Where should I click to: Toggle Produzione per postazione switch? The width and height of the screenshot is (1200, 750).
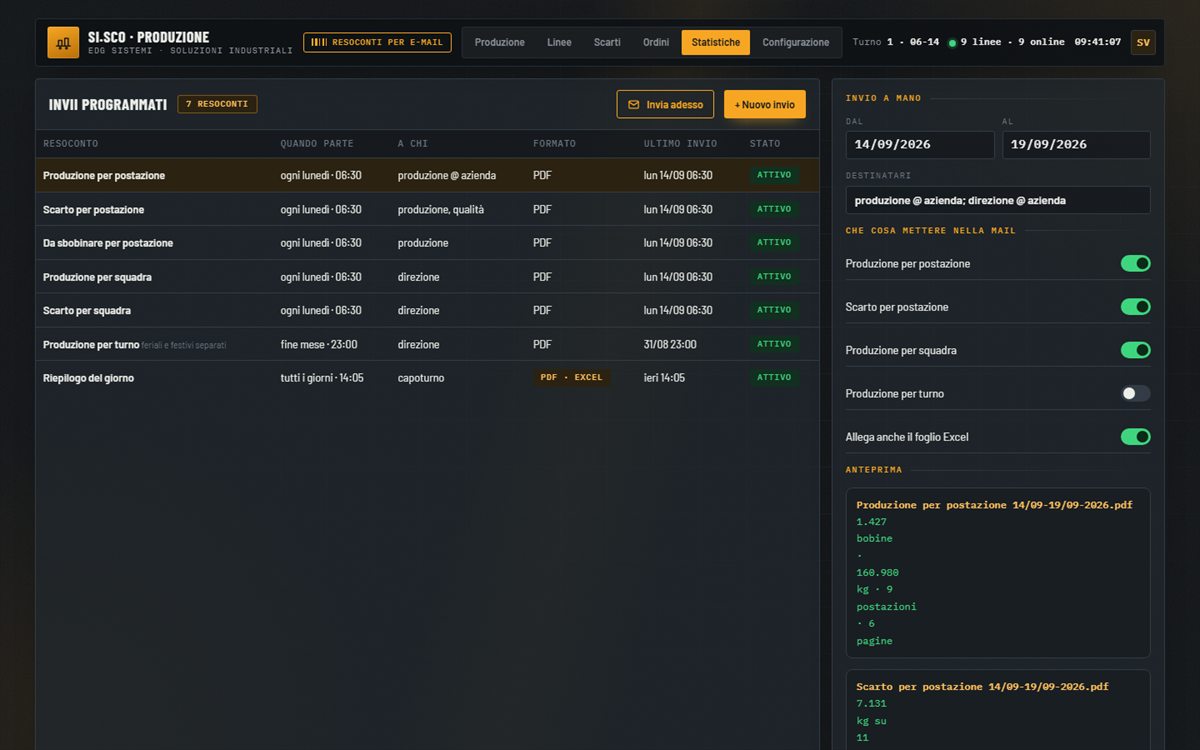1135,263
